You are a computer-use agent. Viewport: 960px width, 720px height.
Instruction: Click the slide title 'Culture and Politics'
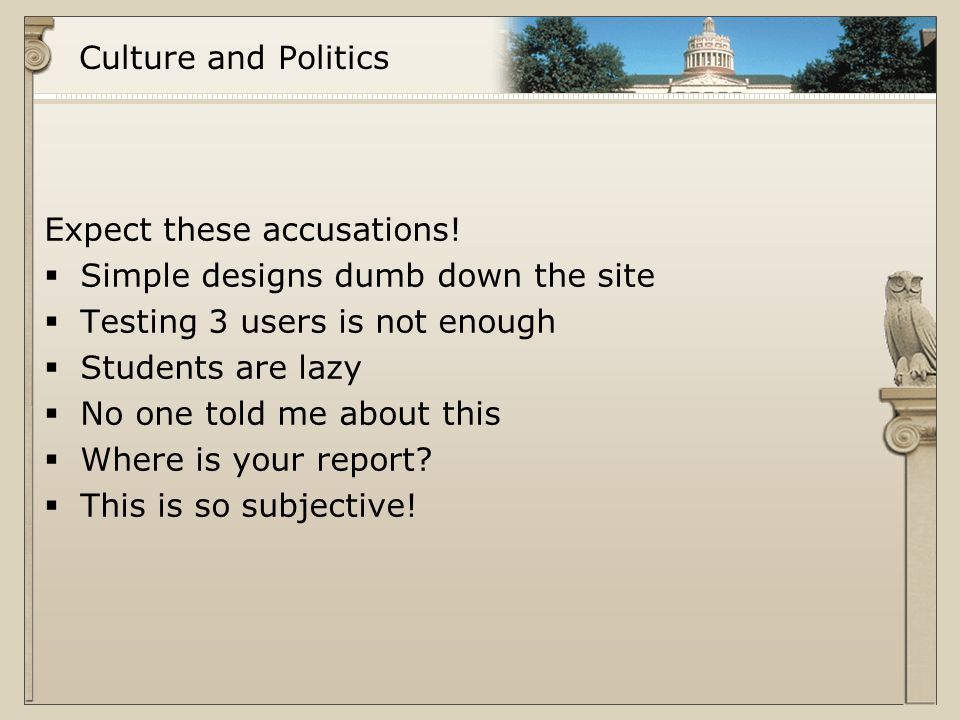234,58
